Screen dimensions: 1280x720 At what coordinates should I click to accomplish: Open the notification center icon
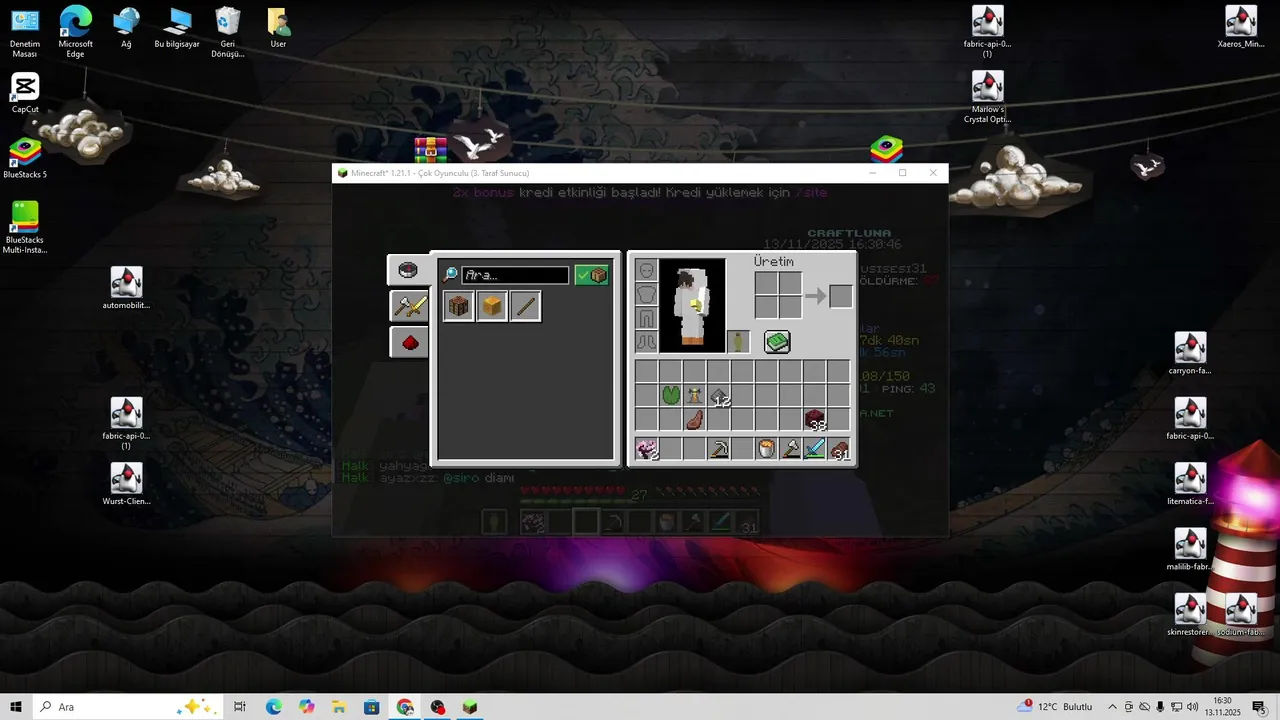1259,707
